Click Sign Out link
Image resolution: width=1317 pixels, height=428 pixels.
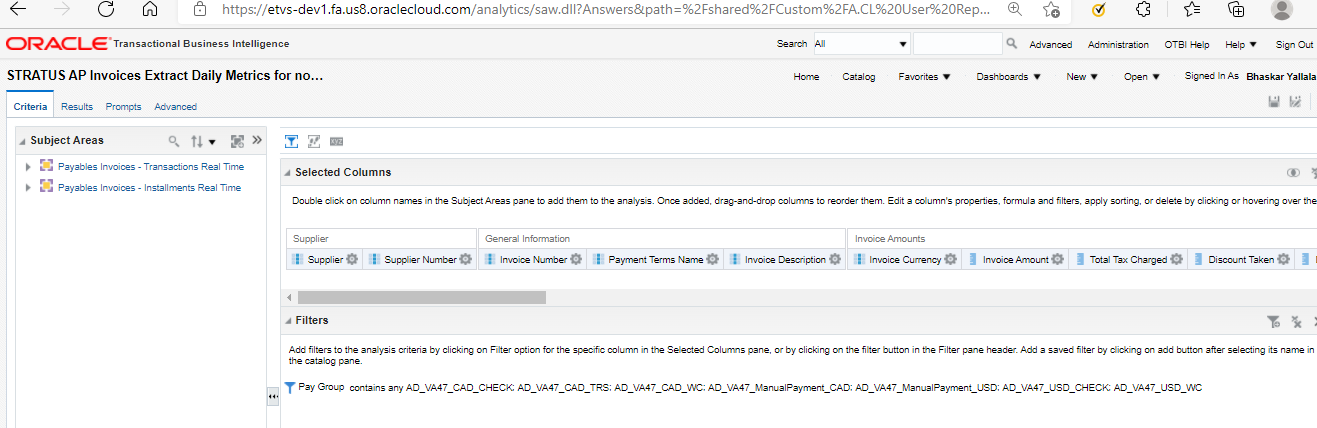click(1294, 44)
